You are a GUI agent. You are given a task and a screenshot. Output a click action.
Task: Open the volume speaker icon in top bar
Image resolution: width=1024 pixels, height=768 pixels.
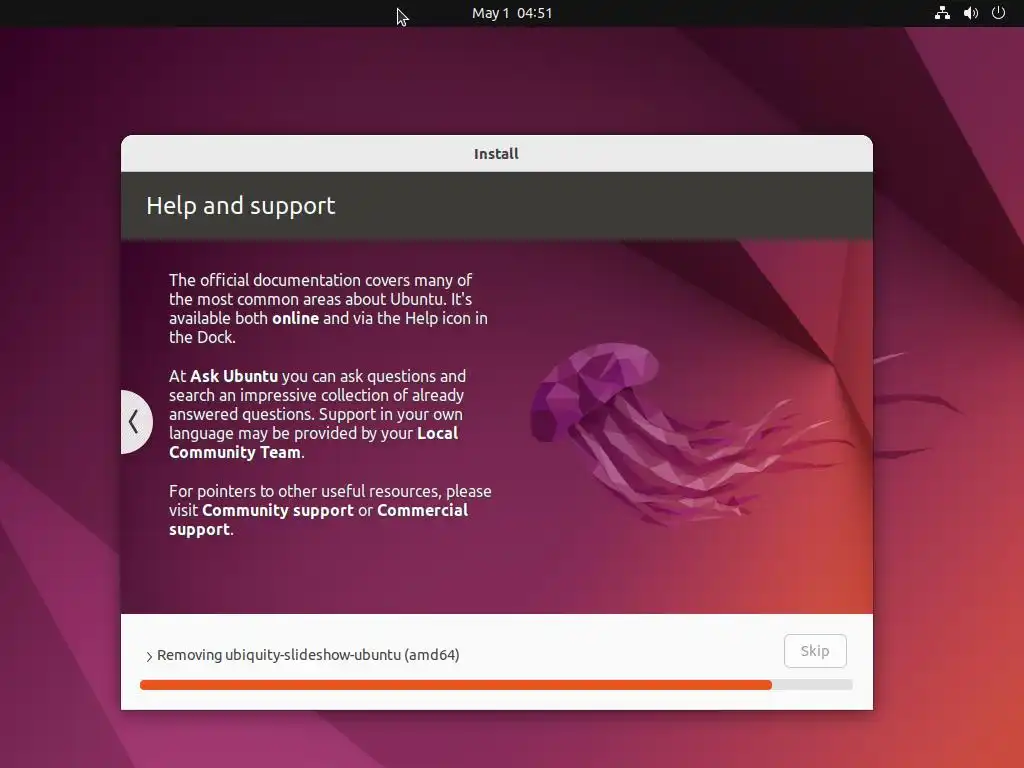coord(970,13)
